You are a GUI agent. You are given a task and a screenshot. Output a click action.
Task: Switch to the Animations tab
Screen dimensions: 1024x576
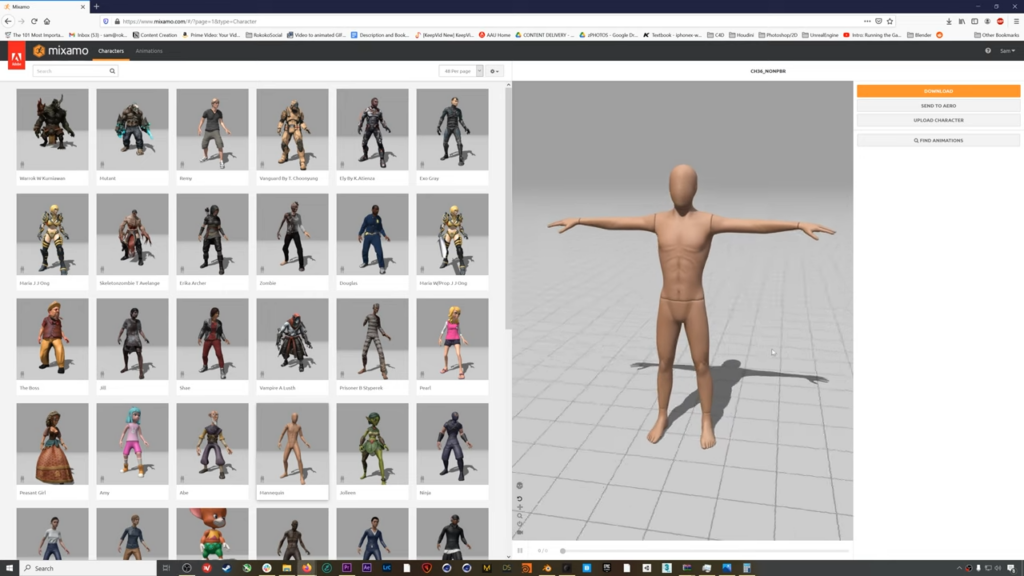click(148, 51)
